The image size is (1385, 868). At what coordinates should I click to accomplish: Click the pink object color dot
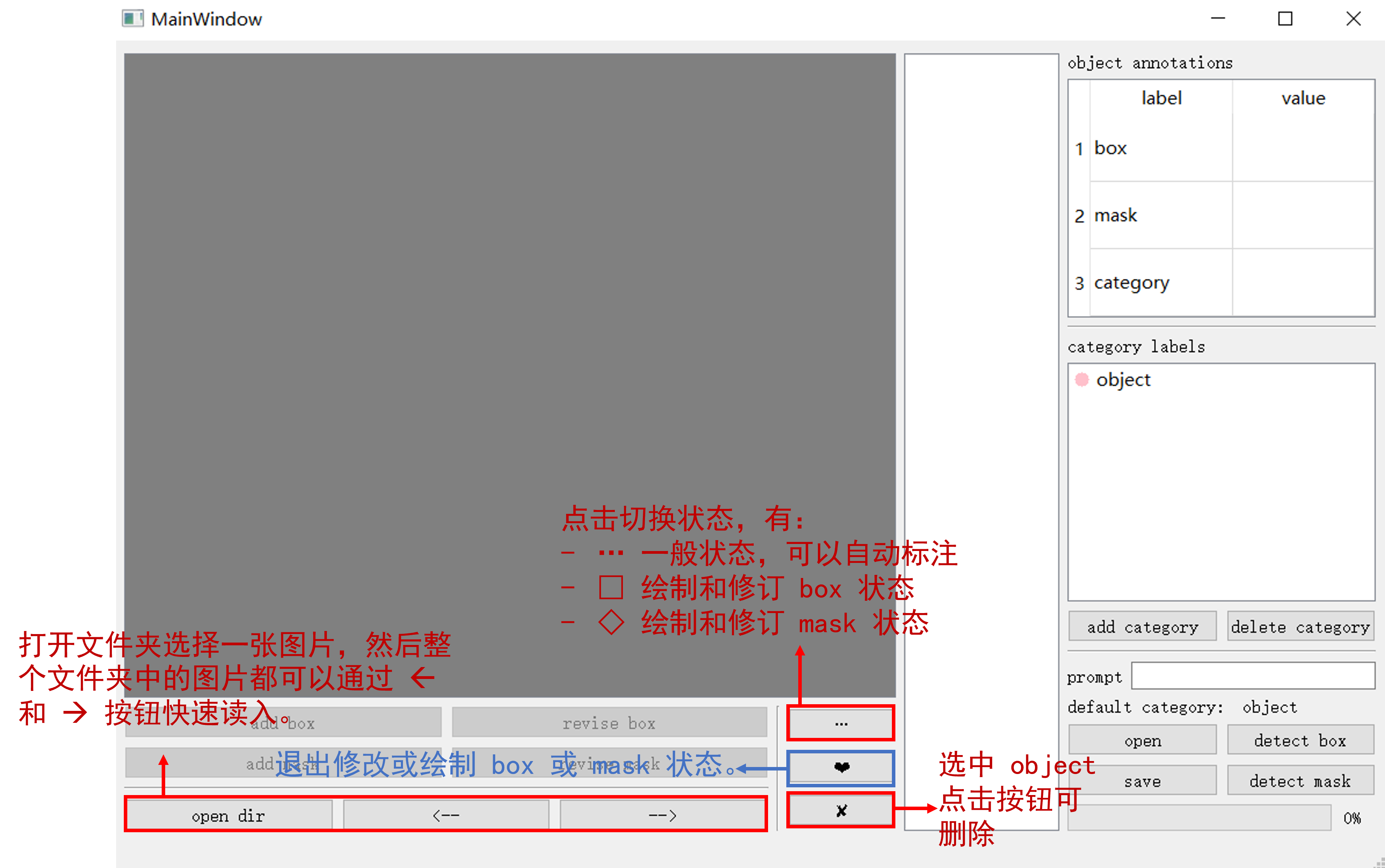(x=1081, y=379)
